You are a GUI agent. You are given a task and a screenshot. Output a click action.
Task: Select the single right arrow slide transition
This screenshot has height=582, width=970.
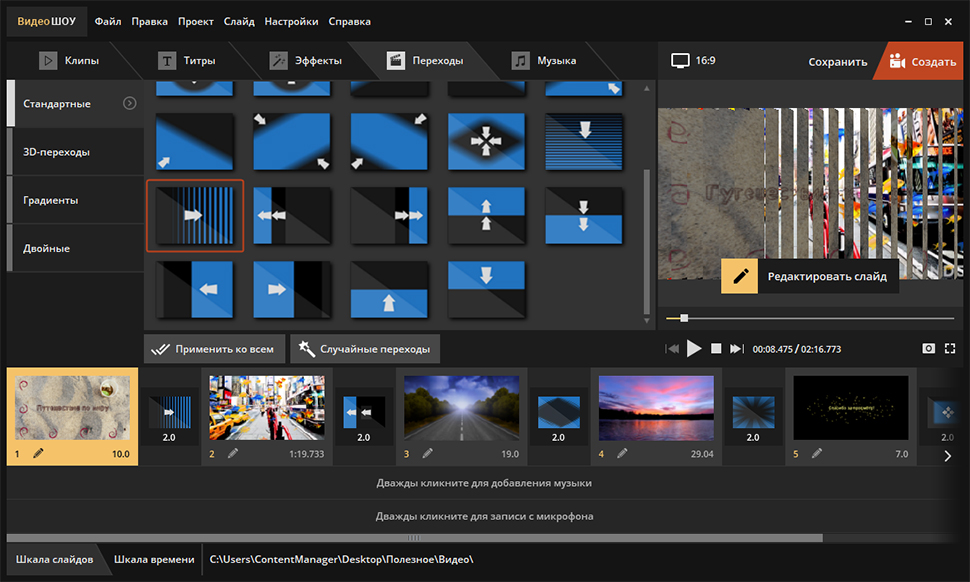(x=292, y=289)
